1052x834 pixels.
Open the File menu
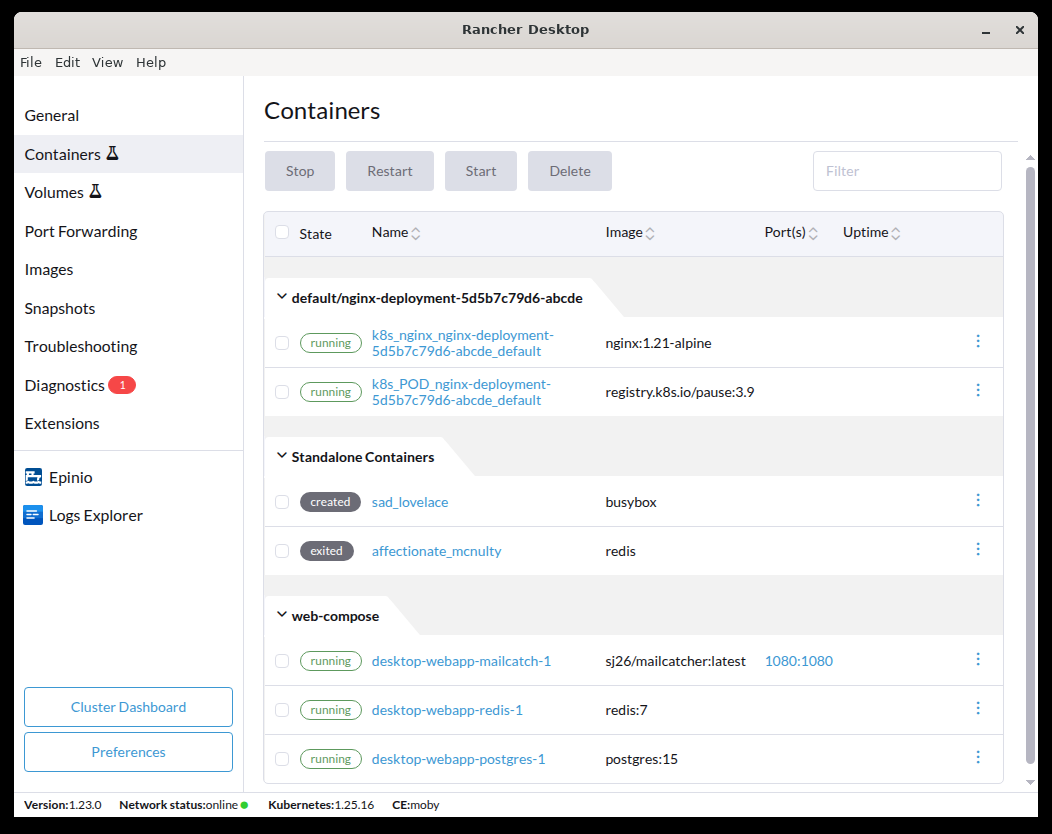coord(31,62)
